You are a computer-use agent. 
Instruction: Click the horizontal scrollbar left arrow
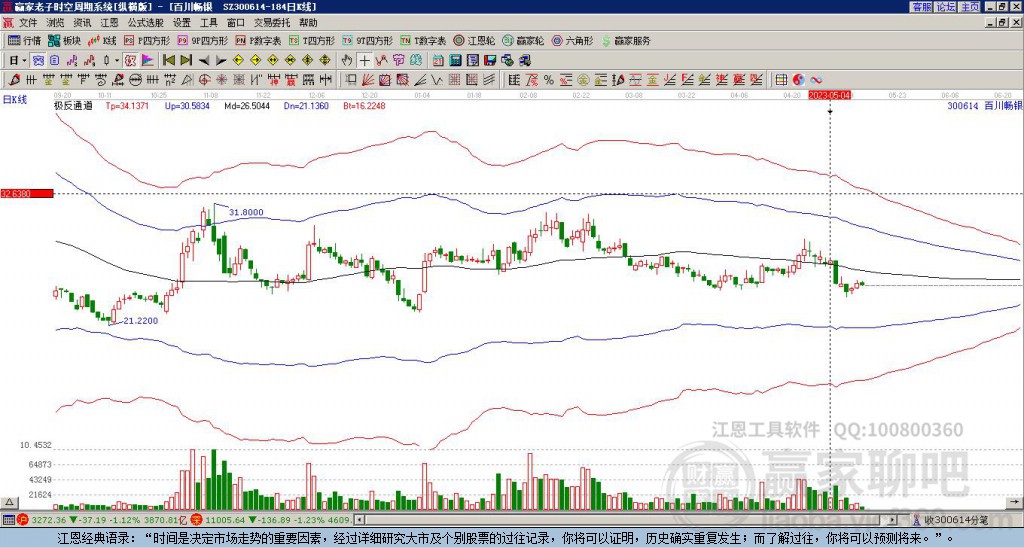click(359, 520)
